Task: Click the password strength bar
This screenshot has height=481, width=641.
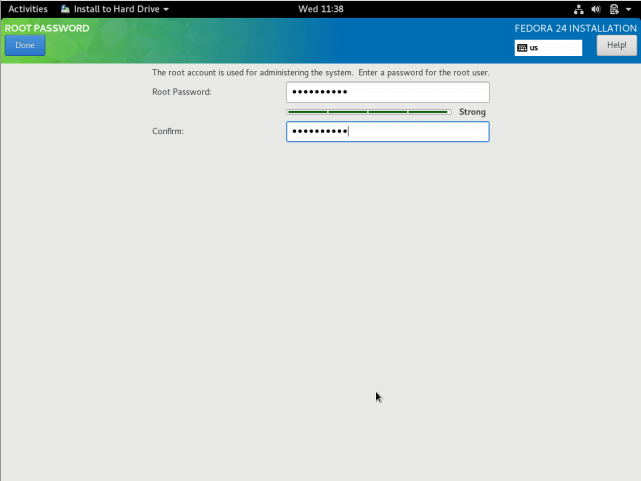Action: coord(369,112)
